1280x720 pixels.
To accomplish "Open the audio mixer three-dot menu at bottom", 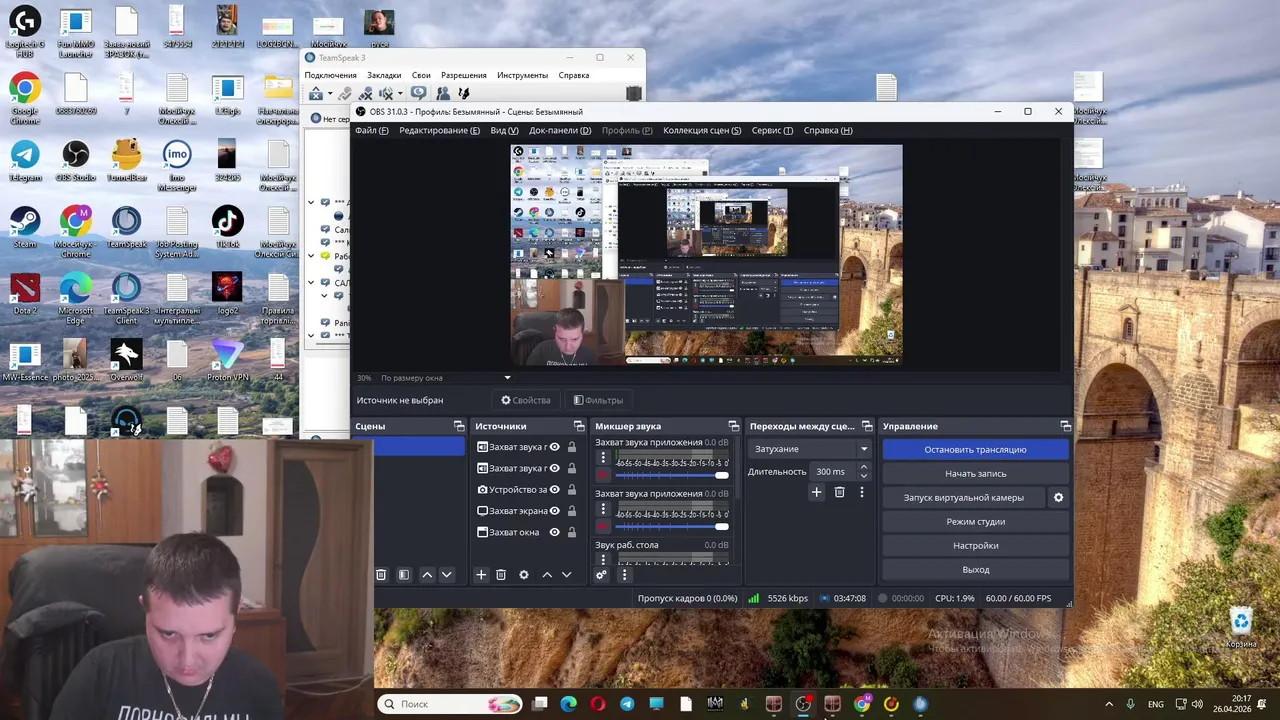I will pyautogui.click(x=624, y=575).
